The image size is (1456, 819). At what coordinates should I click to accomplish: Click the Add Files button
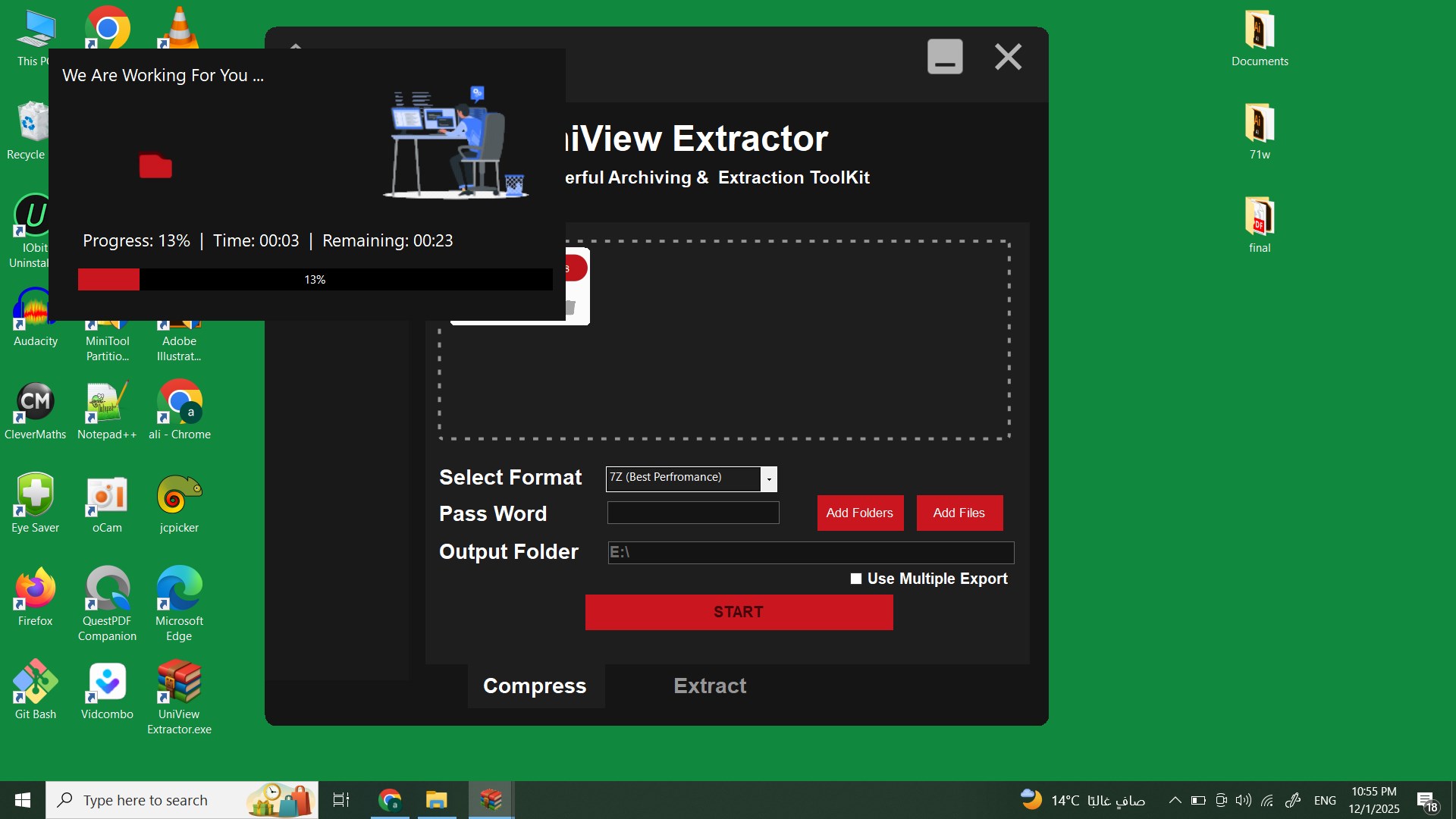point(959,513)
